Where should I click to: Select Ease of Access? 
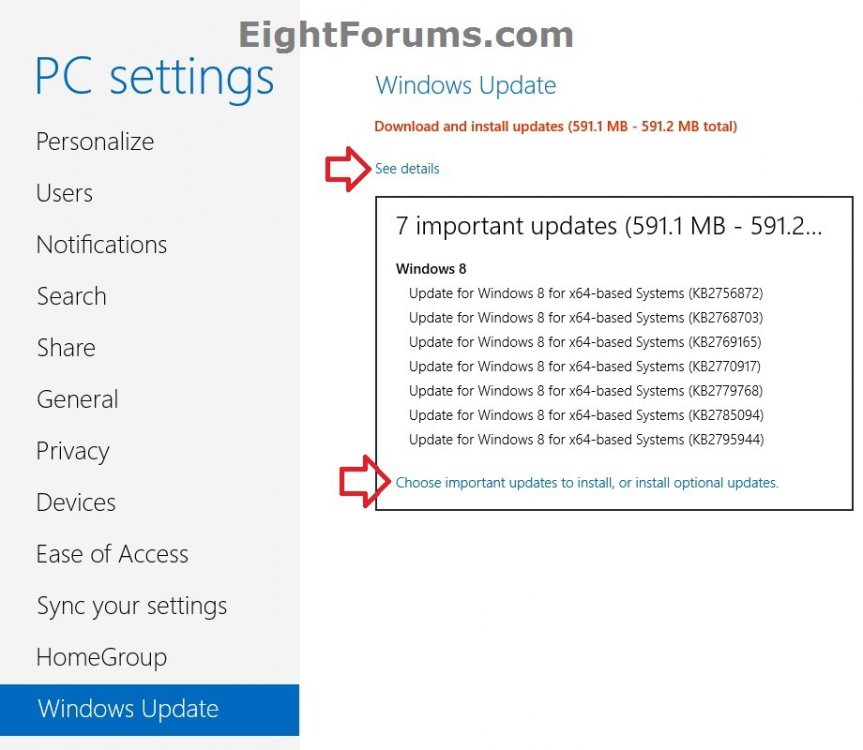point(112,554)
